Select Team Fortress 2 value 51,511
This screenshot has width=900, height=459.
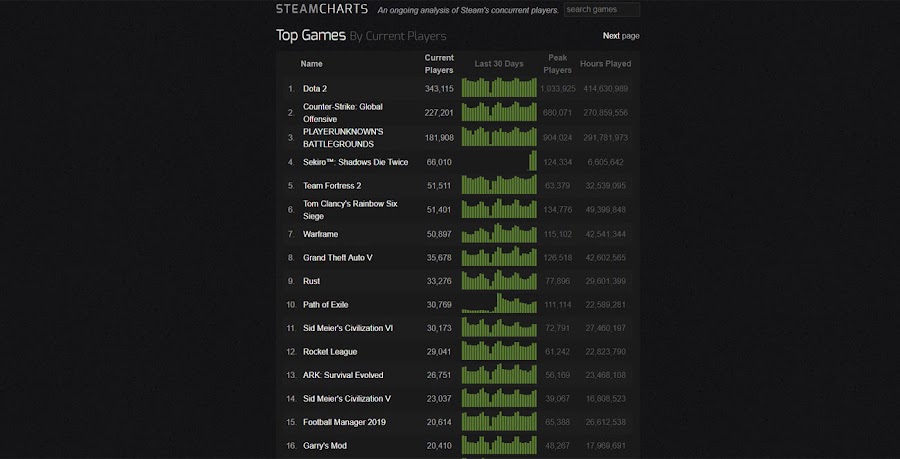pos(439,186)
